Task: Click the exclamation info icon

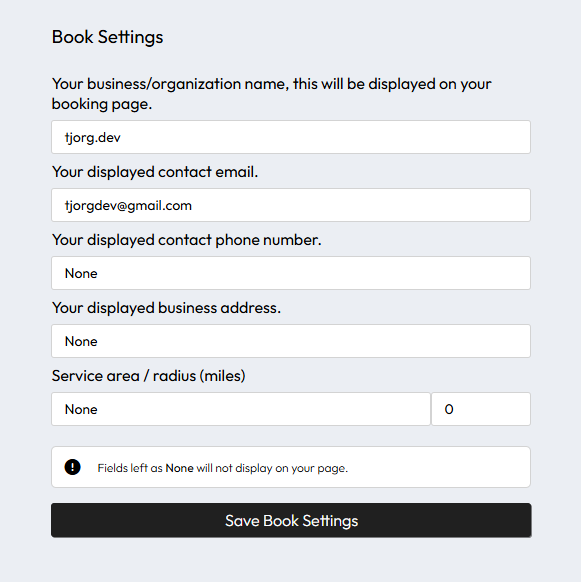Action: [72, 467]
